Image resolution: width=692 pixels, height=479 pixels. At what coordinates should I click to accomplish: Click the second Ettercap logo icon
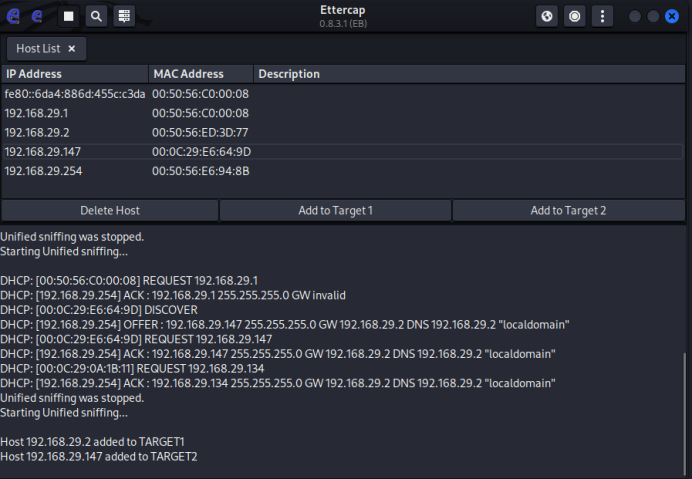(37, 16)
